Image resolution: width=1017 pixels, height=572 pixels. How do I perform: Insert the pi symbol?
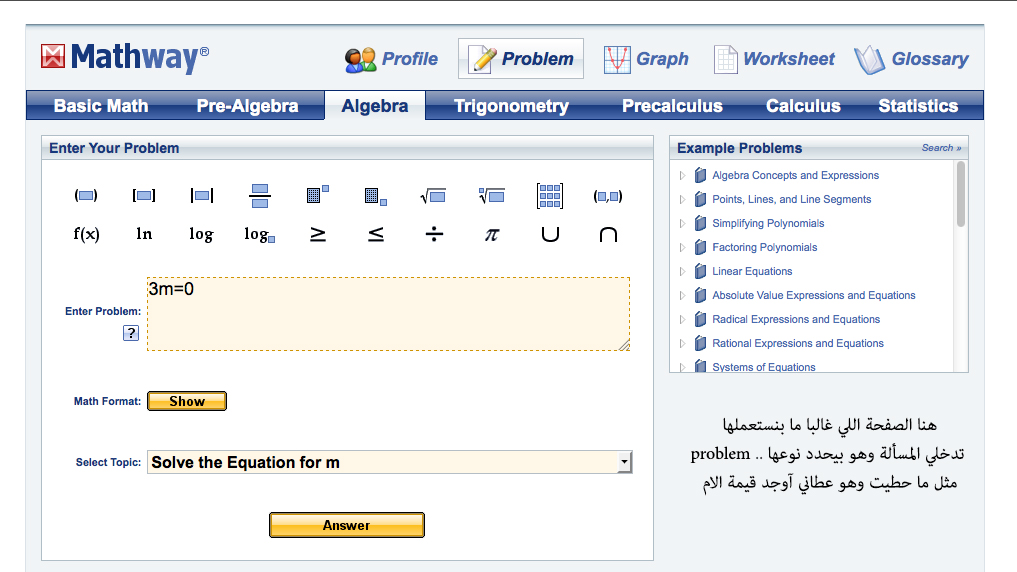(x=492, y=234)
